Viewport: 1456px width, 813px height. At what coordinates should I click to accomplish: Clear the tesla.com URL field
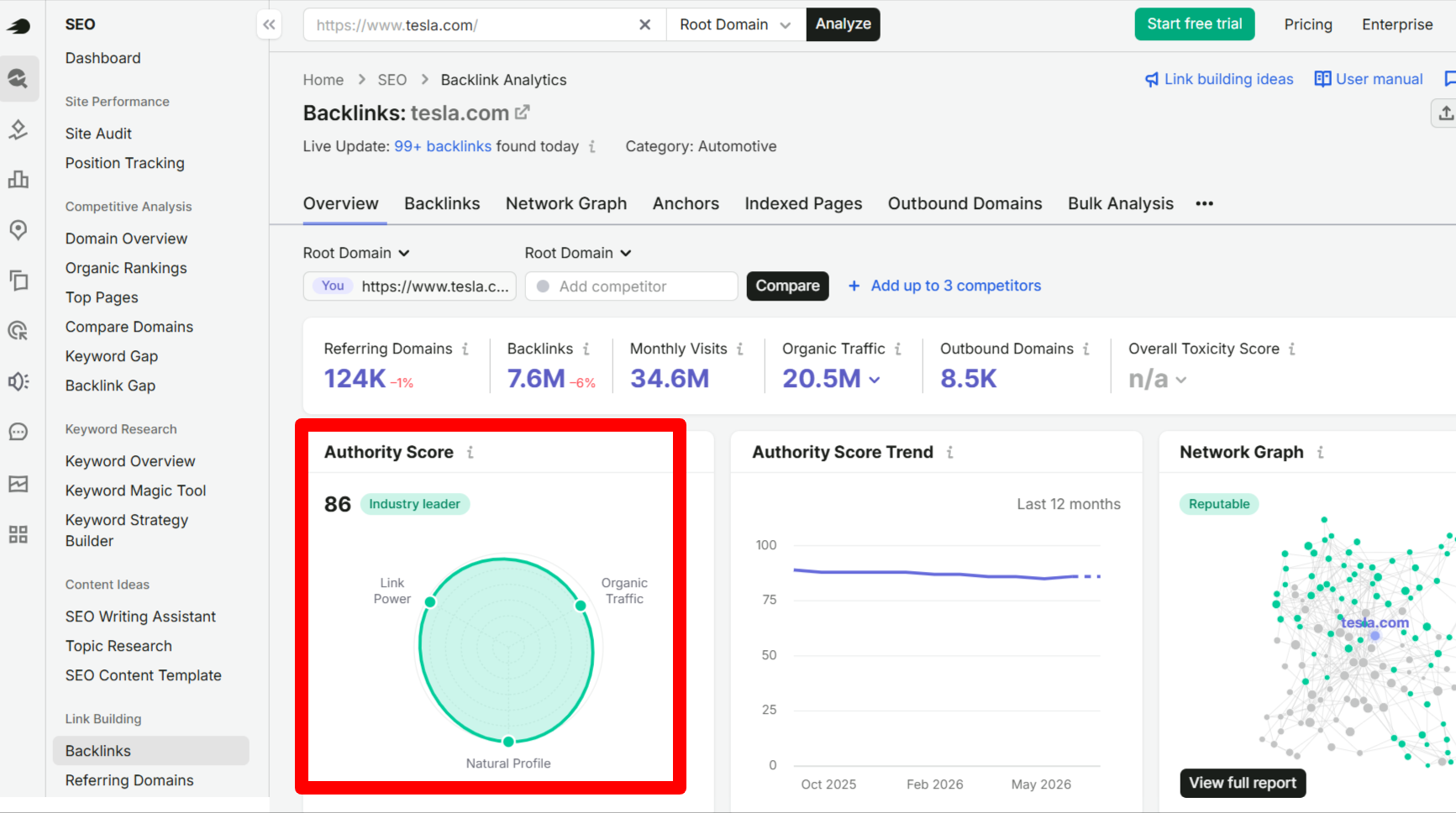(x=644, y=24)
